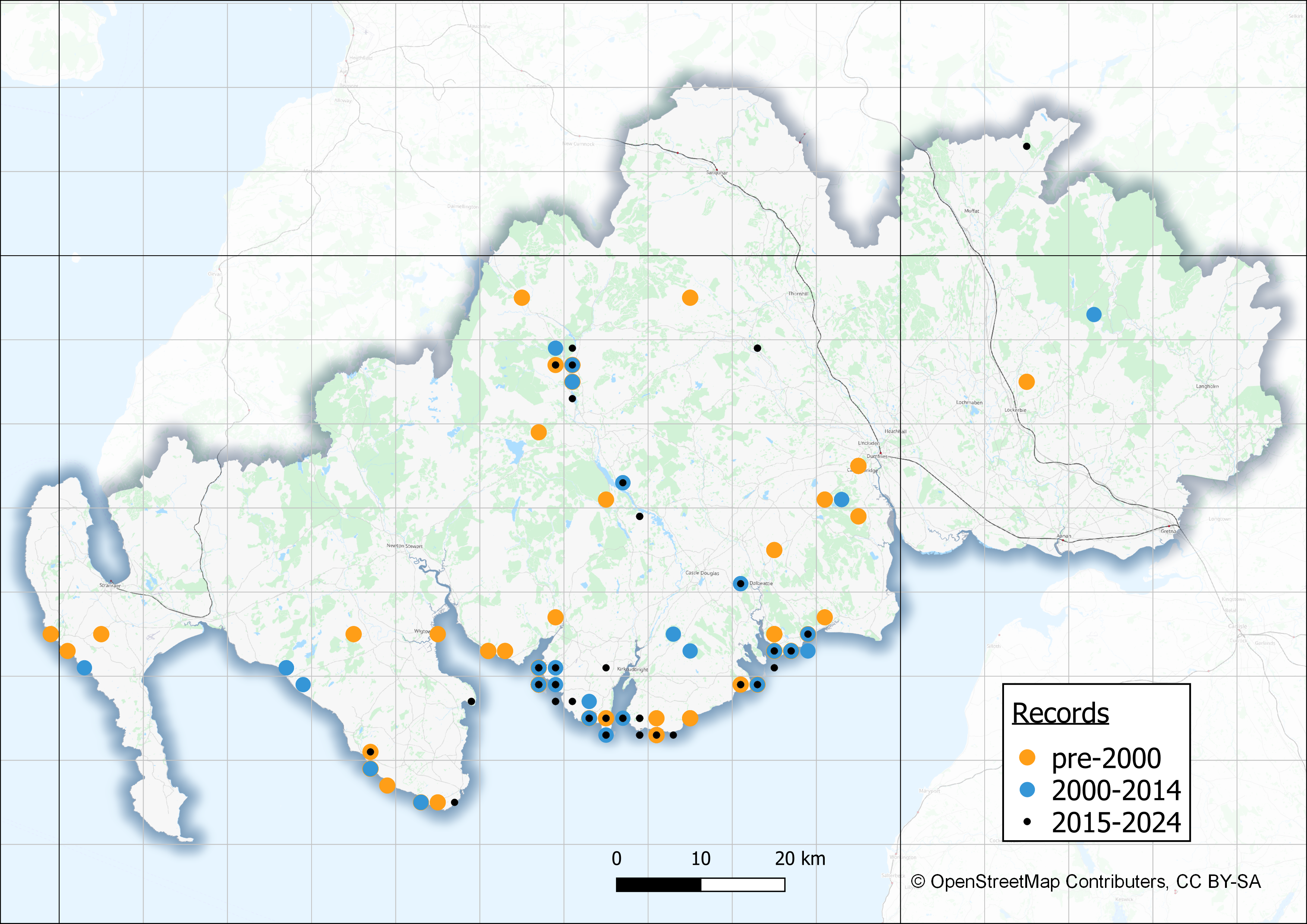Click the black dot east of Wigtown Bay coast
The width and height of the screenshot is (1307, 924).
click(x=471, y=701)
